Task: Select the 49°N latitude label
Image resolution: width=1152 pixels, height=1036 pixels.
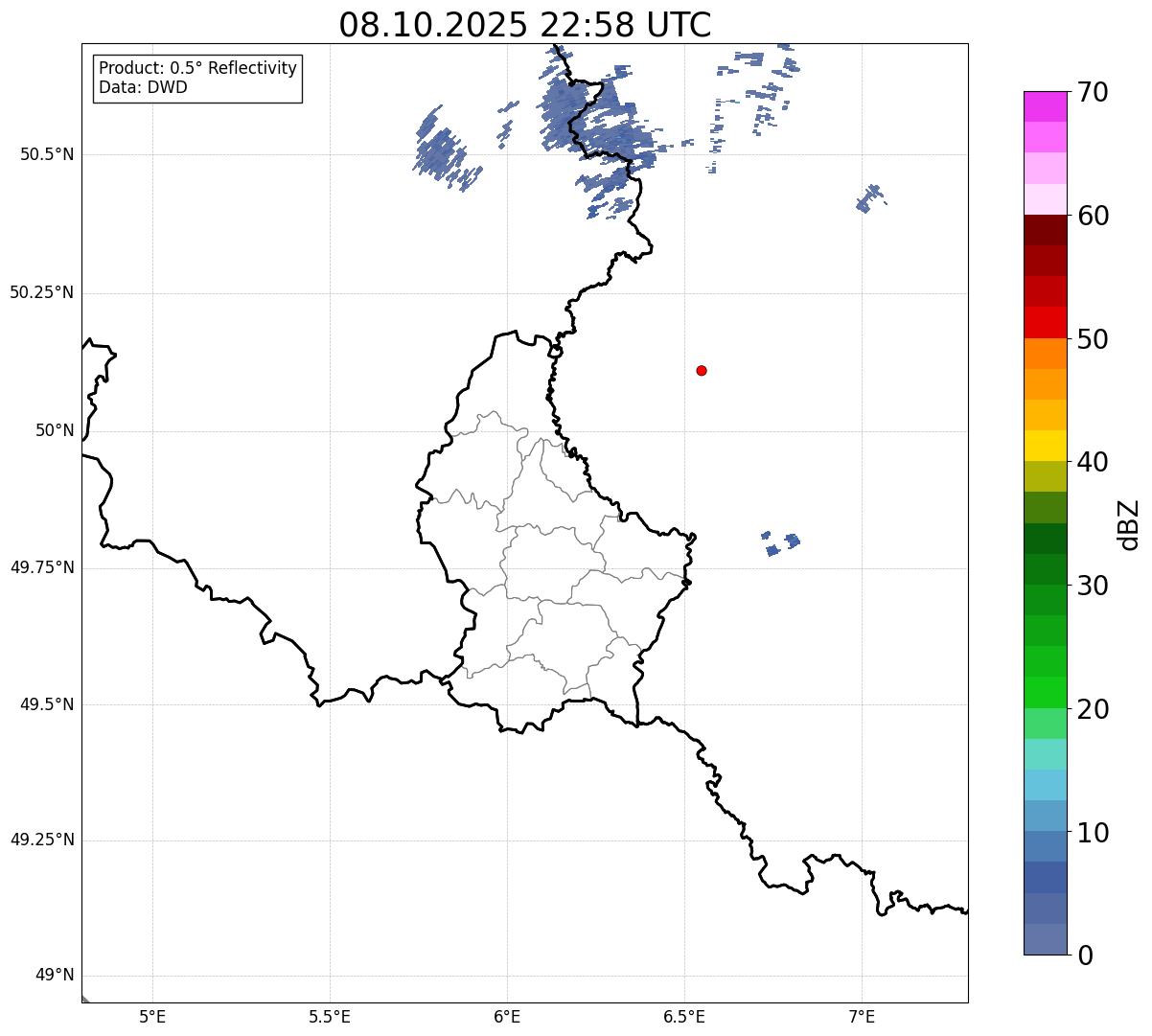Action: (x=55, y=975)
